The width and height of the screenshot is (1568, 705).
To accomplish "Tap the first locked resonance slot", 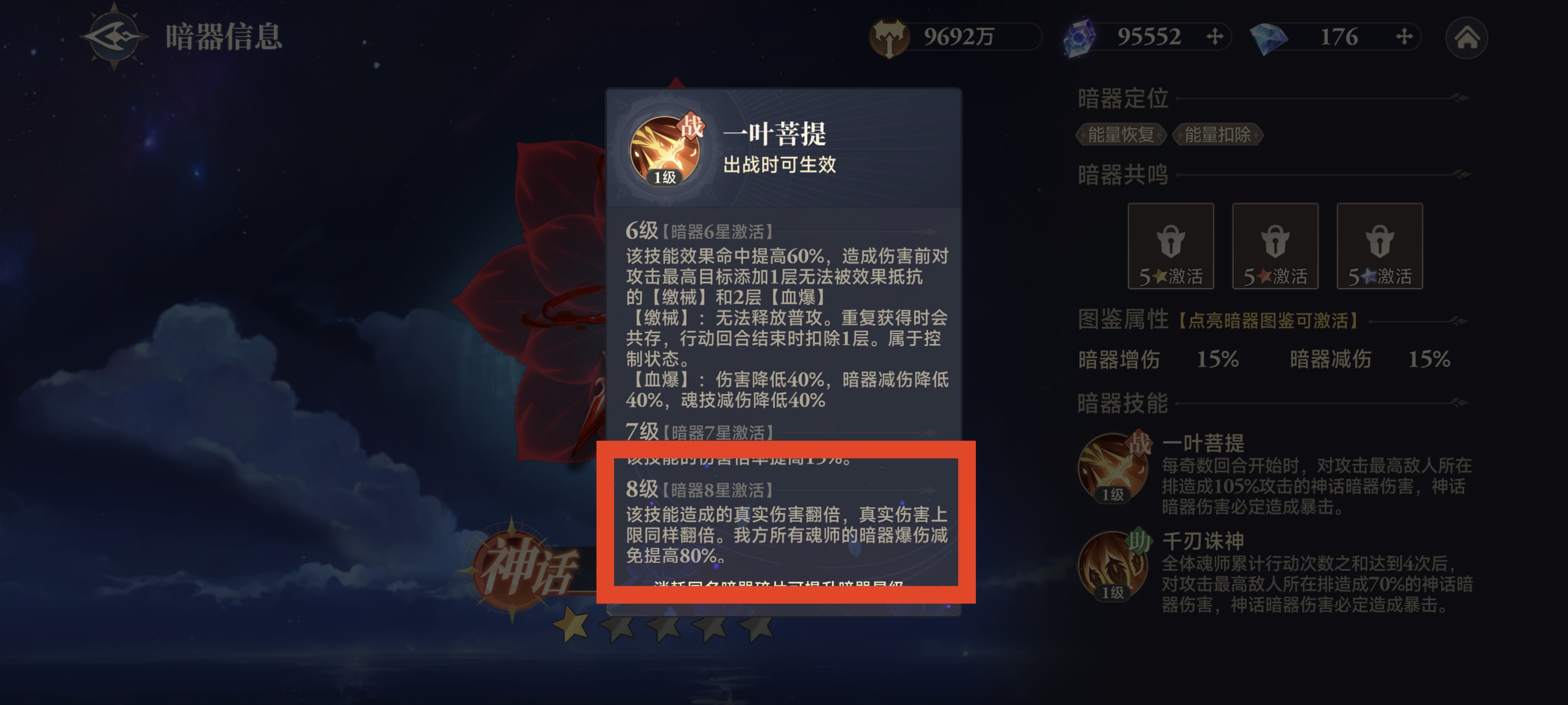I will [x=1171, y=246].
